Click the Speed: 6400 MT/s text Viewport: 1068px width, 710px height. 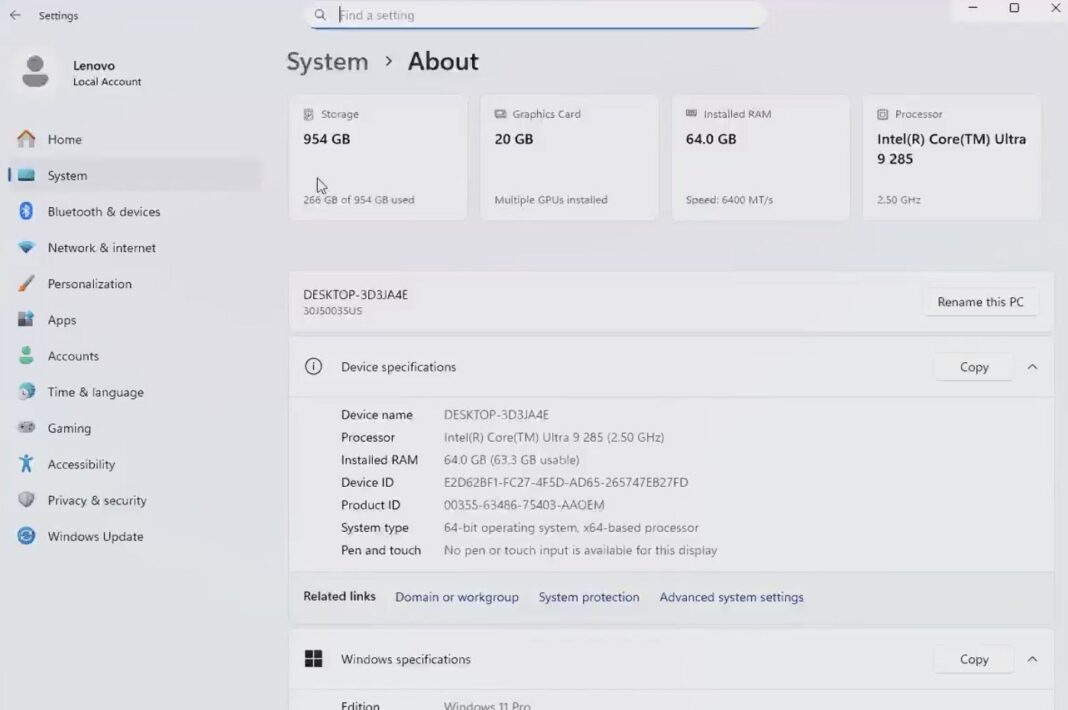click(729, 200)
